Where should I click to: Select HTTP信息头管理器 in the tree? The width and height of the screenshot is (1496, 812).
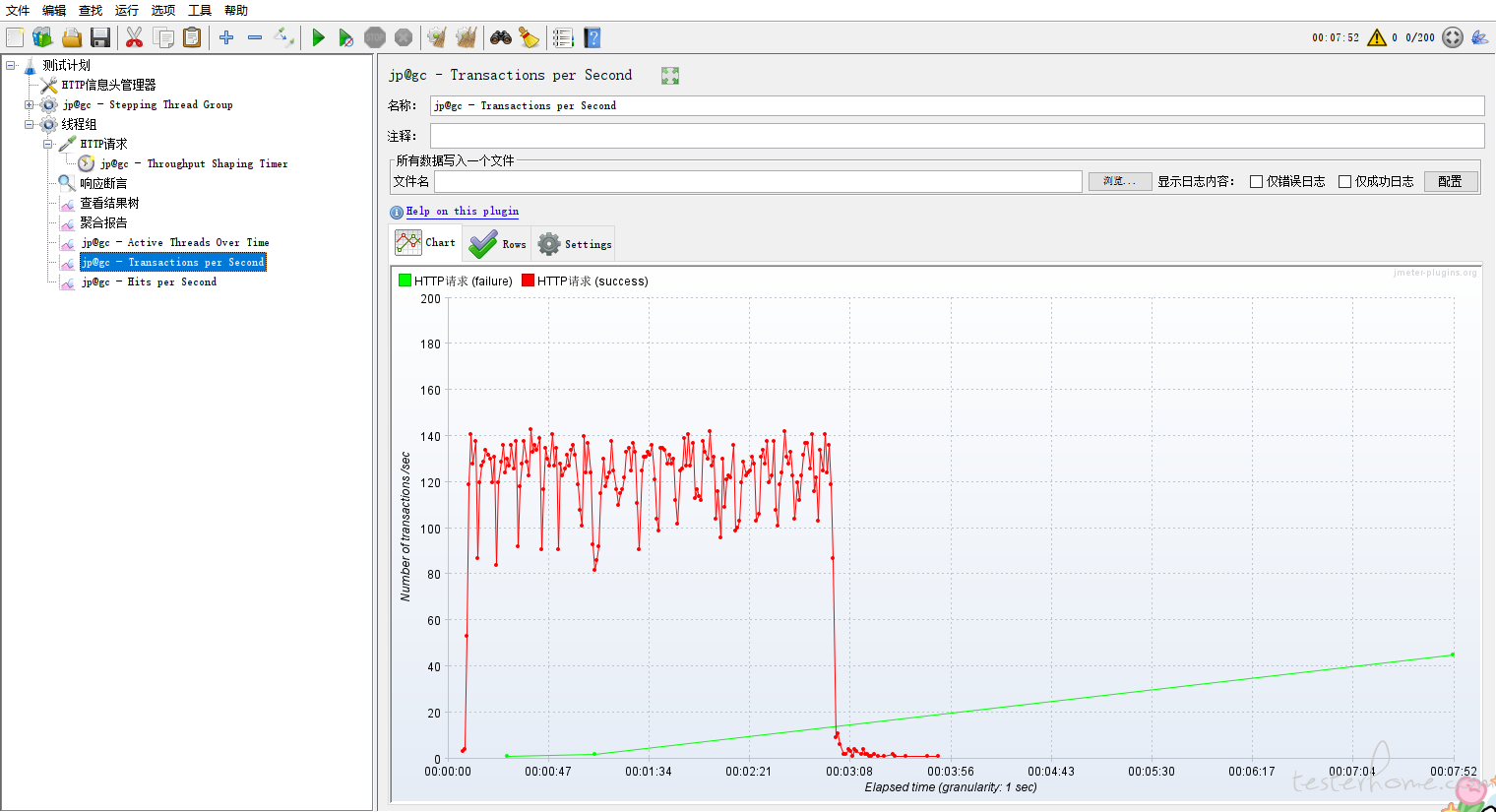pyautogui.click(x=108, y=85)
